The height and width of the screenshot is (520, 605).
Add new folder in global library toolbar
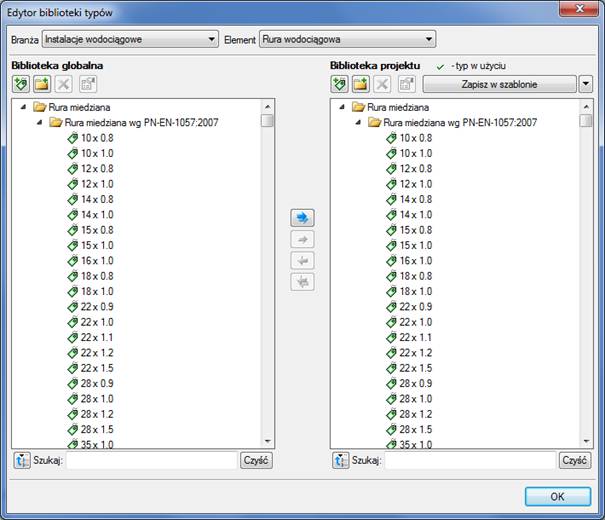42,84
